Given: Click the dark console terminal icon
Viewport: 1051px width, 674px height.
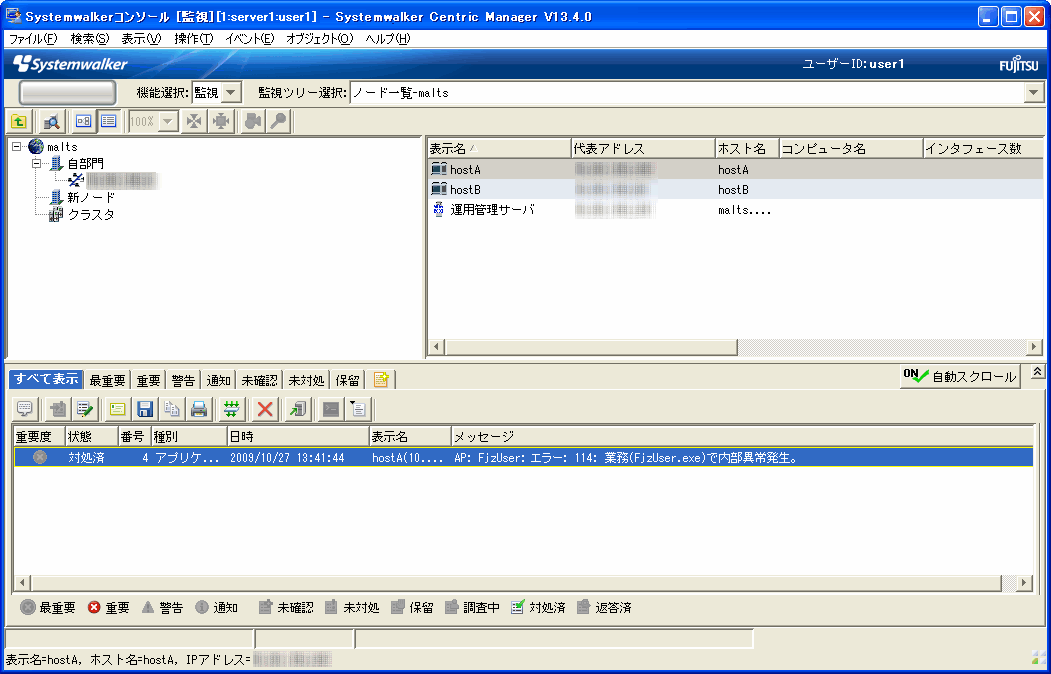Looking at the screenshot, I should click(x=330, y=409).
